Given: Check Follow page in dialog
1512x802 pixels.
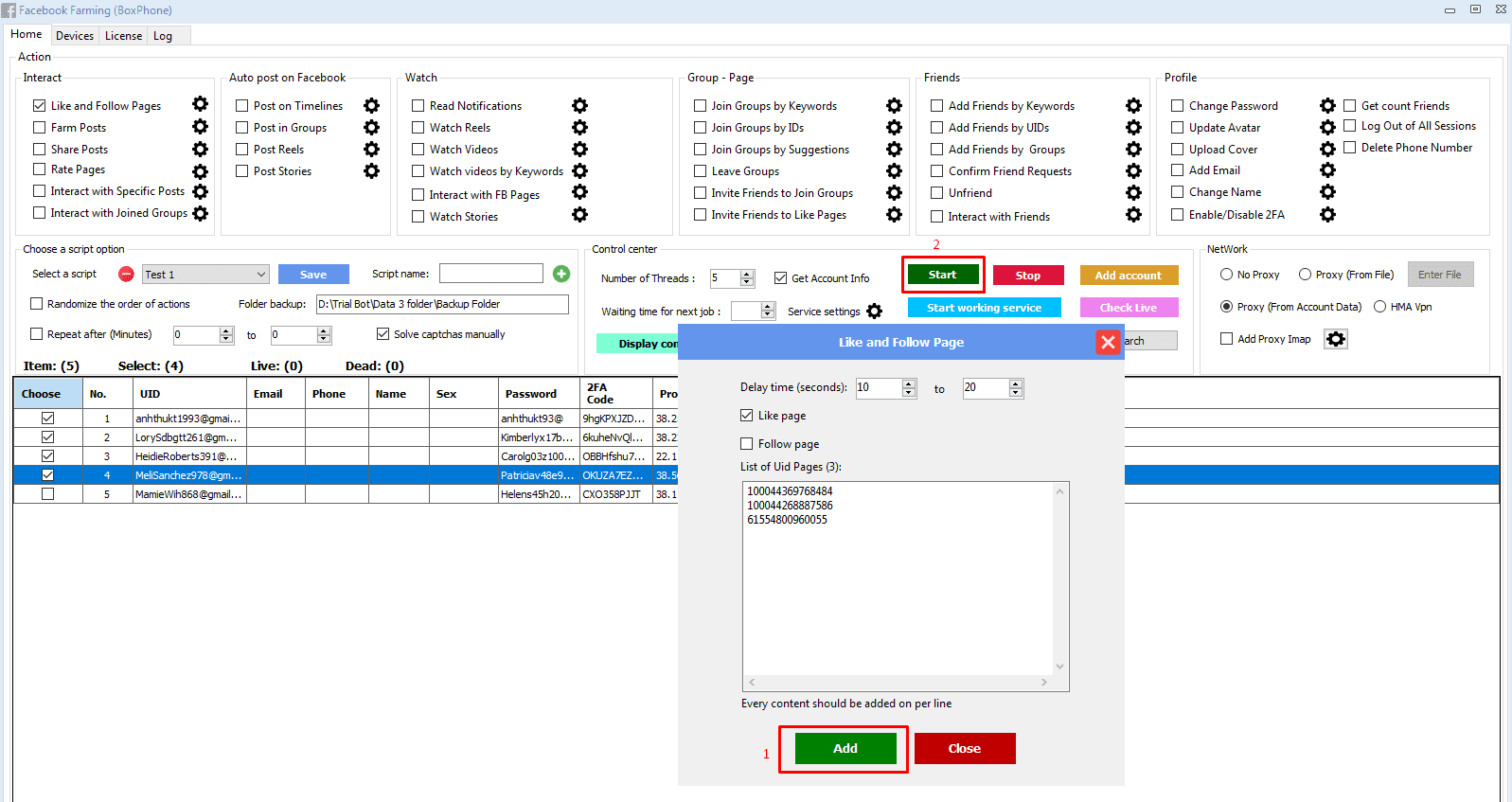Looking at the screenshot, I should pos(746,443).
